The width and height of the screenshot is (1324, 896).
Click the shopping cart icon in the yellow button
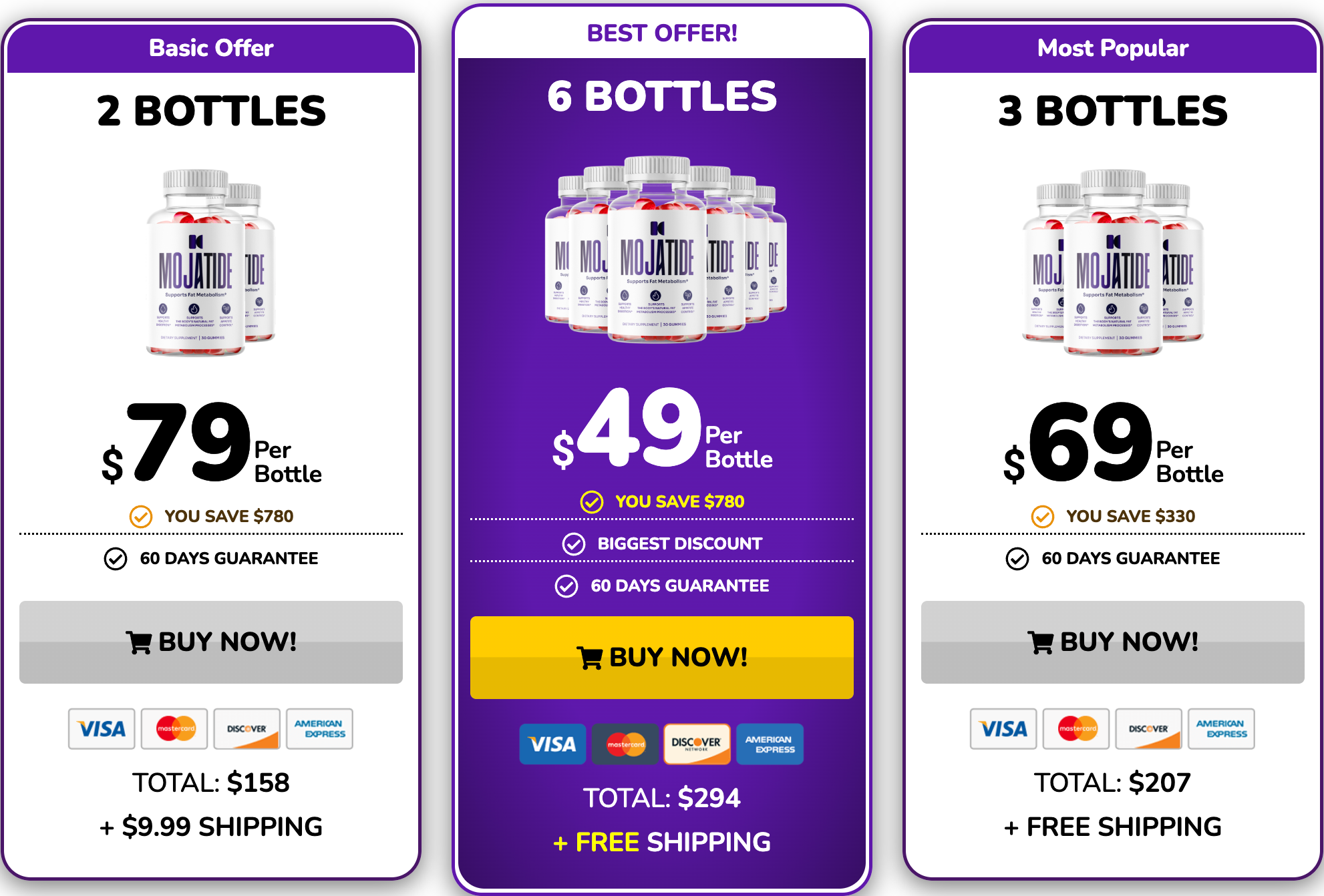pos(591,658)
